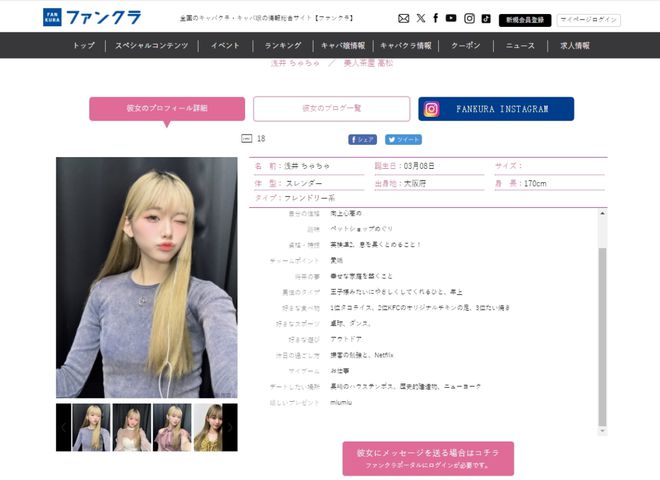Click the type value フレンドリー系
The image size is (660, 480).
coord(309,198)
